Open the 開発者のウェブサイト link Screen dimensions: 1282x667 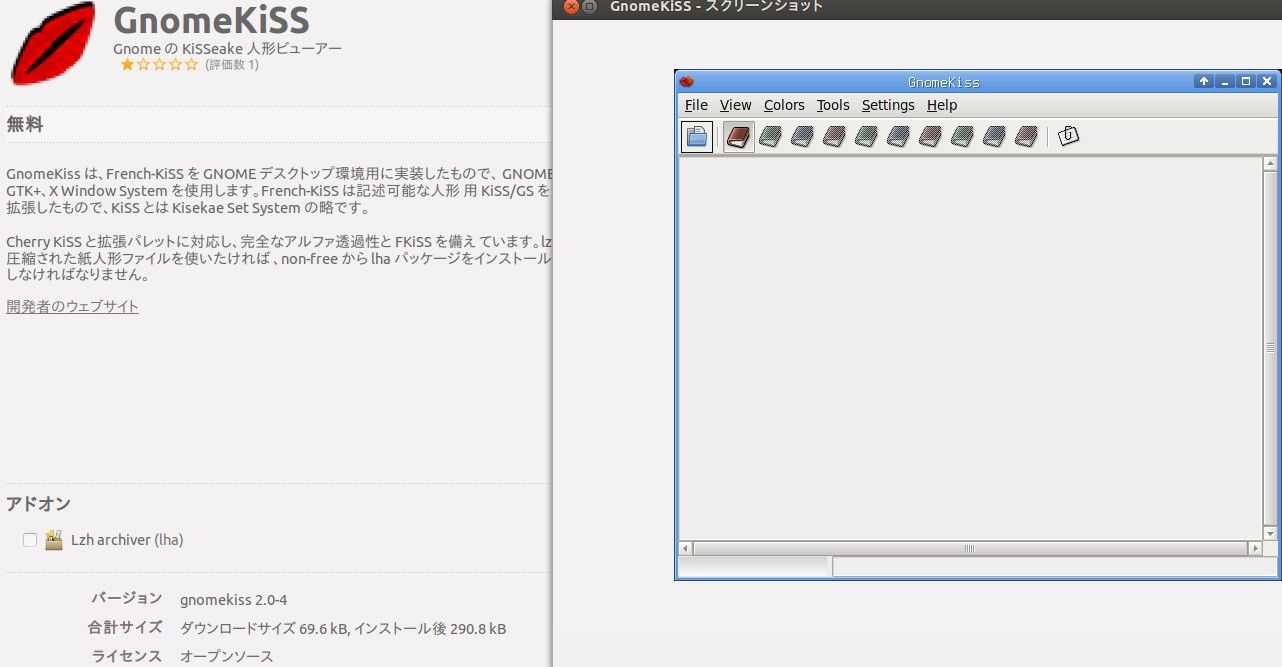point(72,306)
